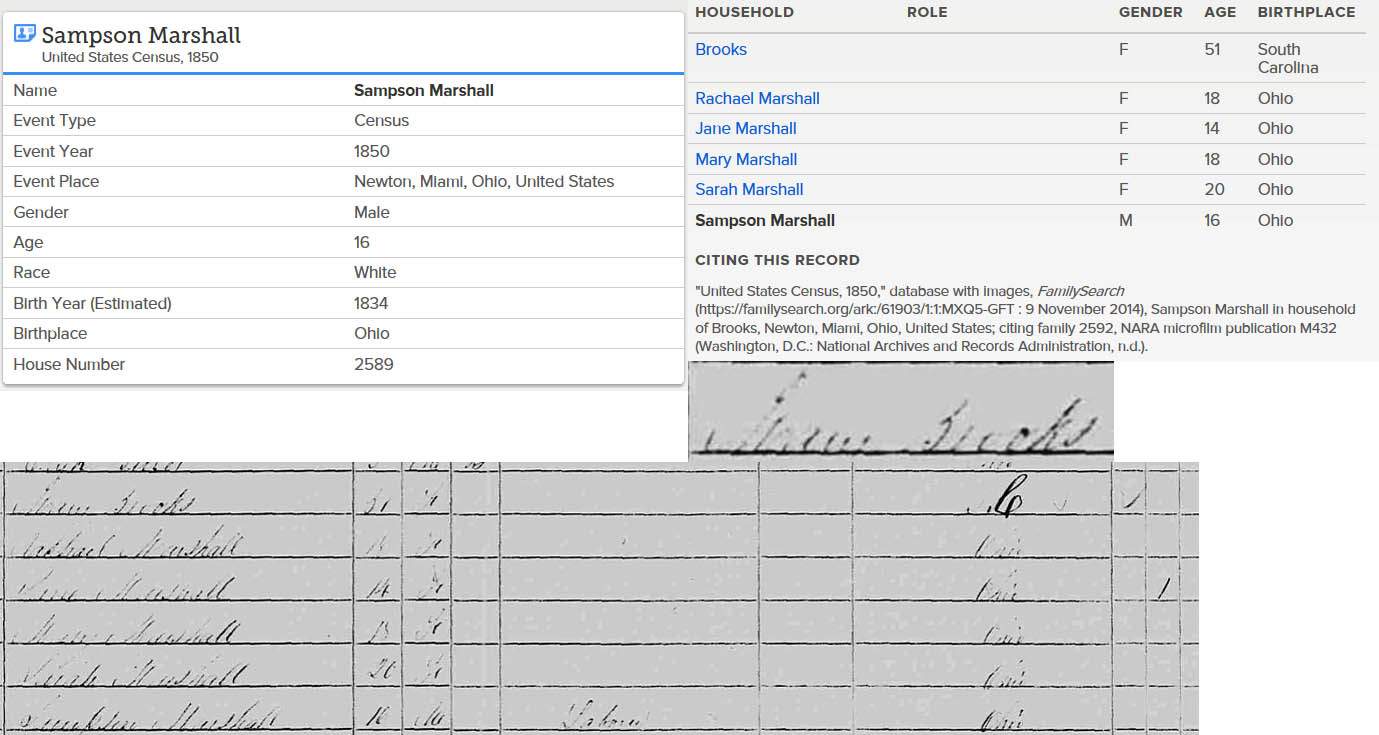Select the Birthplace value Ohio in record details
The width and height of the screenshot is (1379, 735).
372,333
